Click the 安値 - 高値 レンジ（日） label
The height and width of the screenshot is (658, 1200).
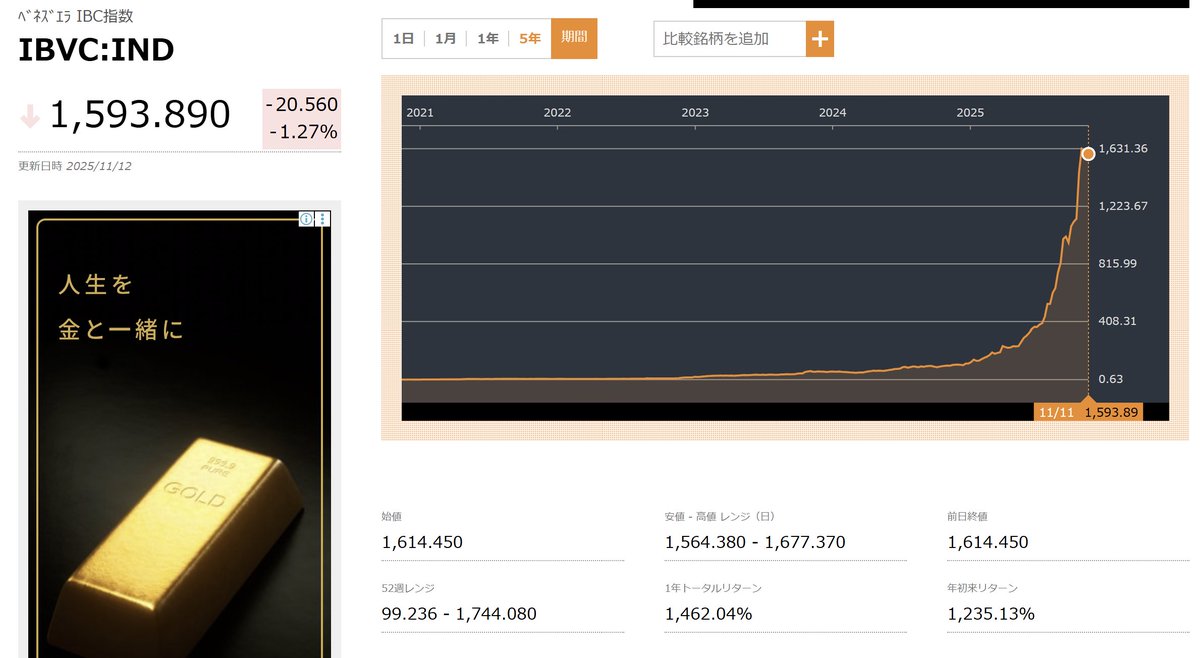[x=720, y=517]
